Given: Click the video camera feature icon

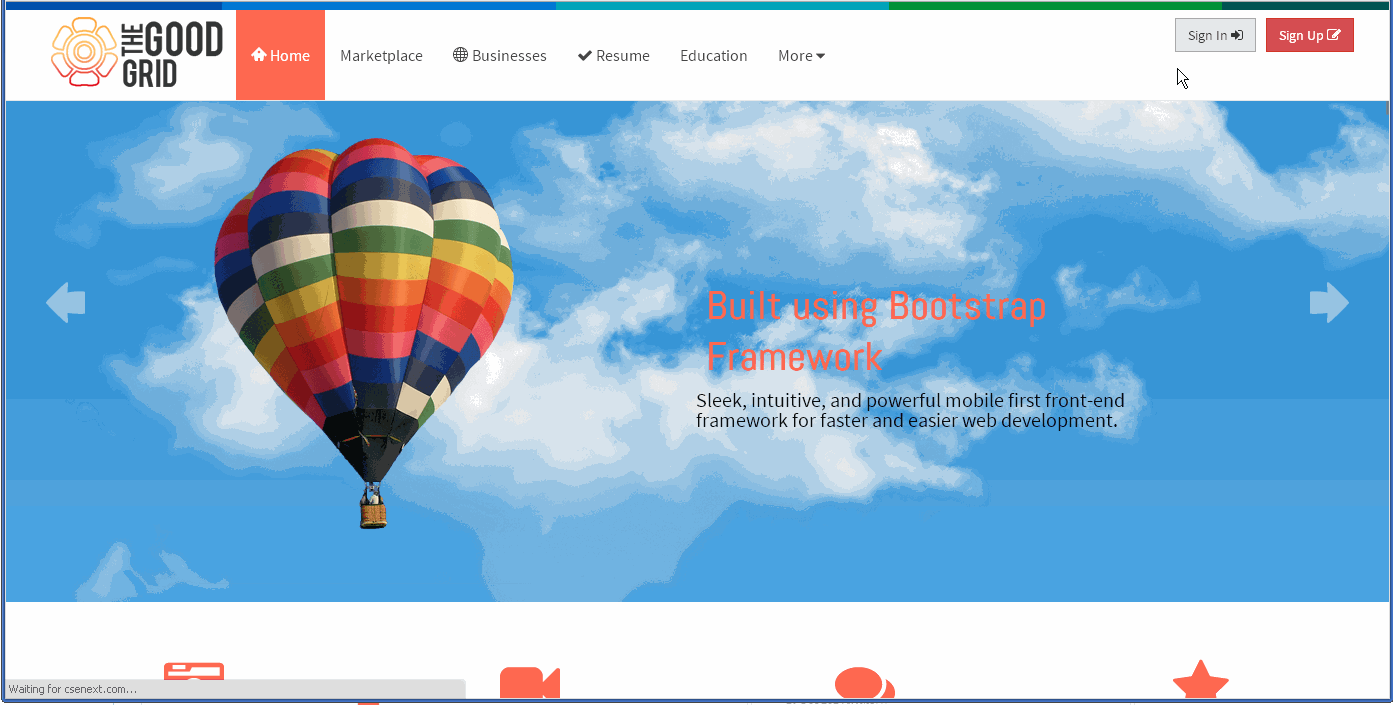Looking at the screenshot, I should pos(530,682).
